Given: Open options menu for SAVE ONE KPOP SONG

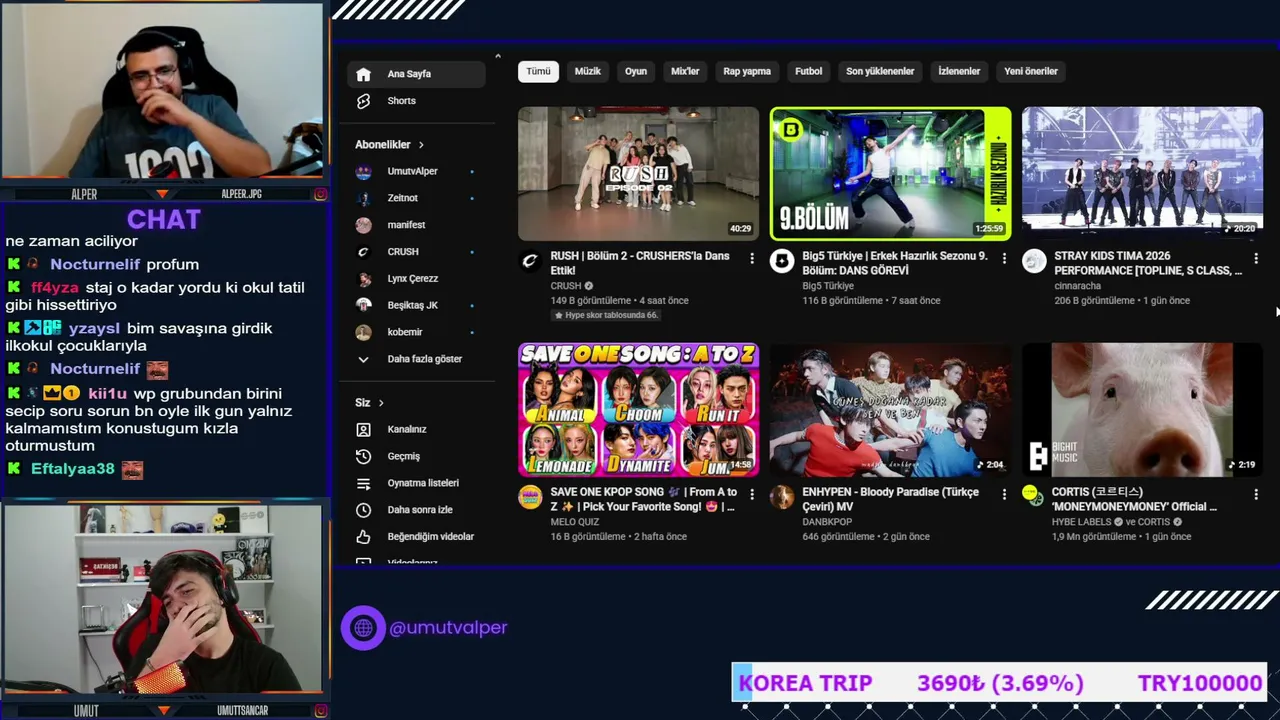Looking at the screenshot, I should click(752, 494).
